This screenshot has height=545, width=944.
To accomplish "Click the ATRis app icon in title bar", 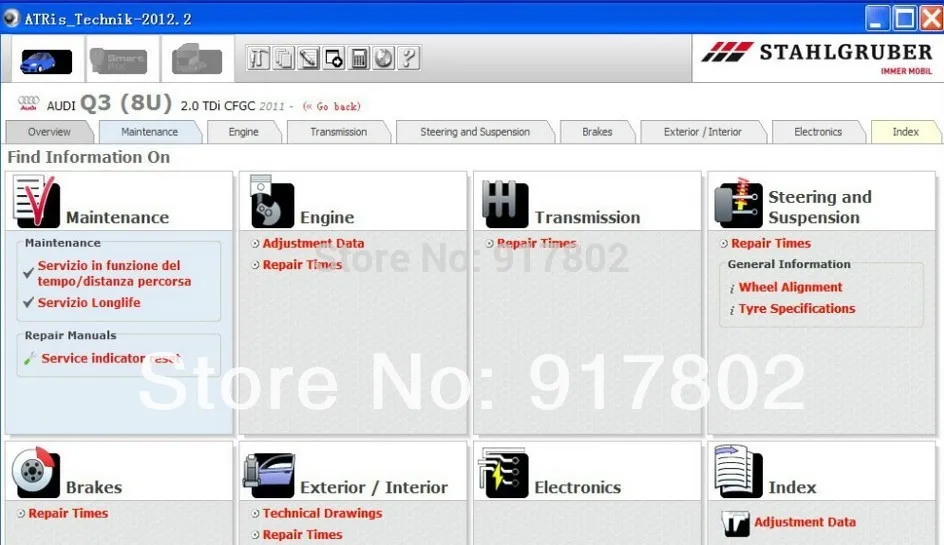I will tap(11, 19).
